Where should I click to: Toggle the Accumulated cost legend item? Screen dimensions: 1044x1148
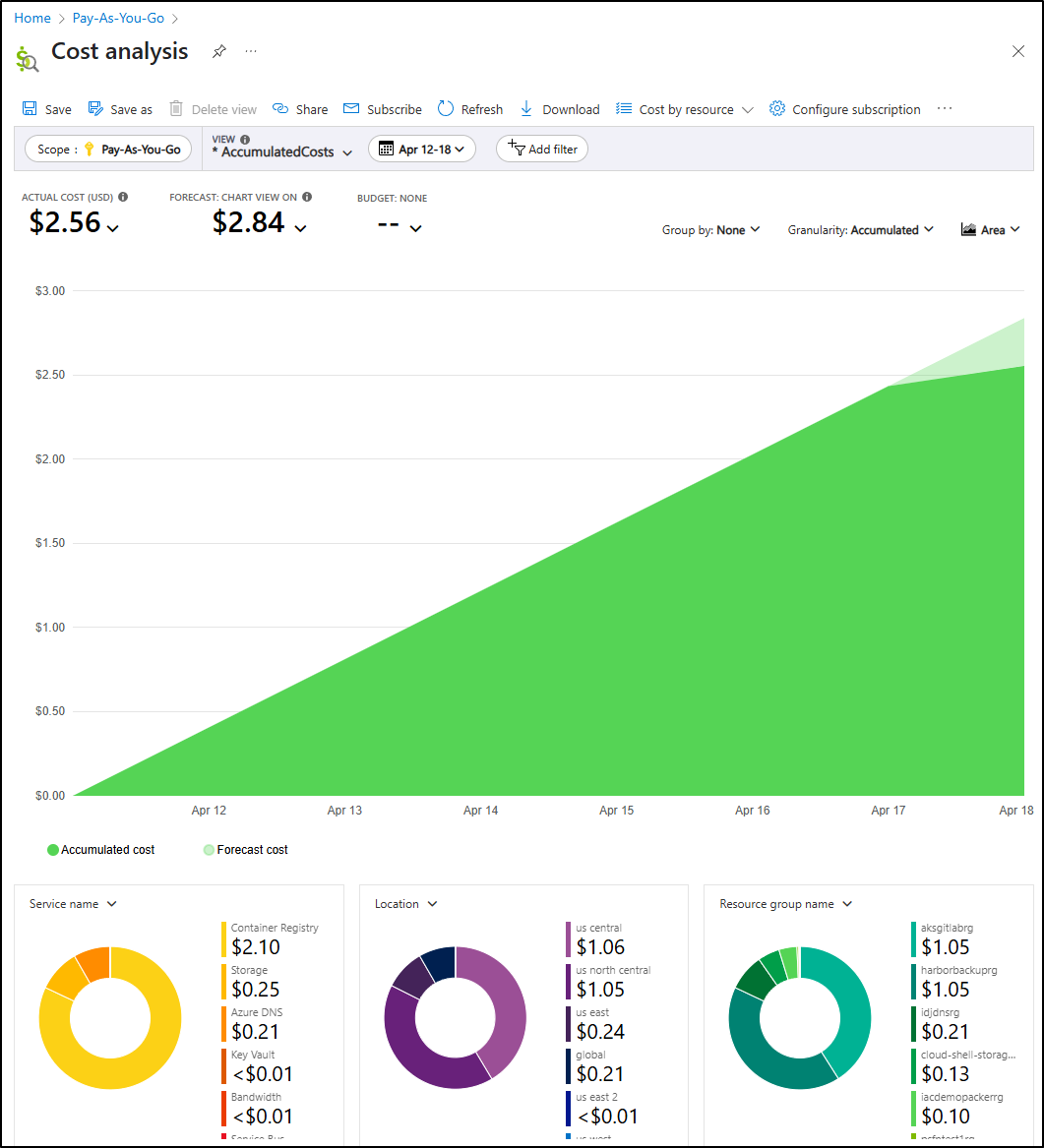pyautogui.click(x=101, y=850)
